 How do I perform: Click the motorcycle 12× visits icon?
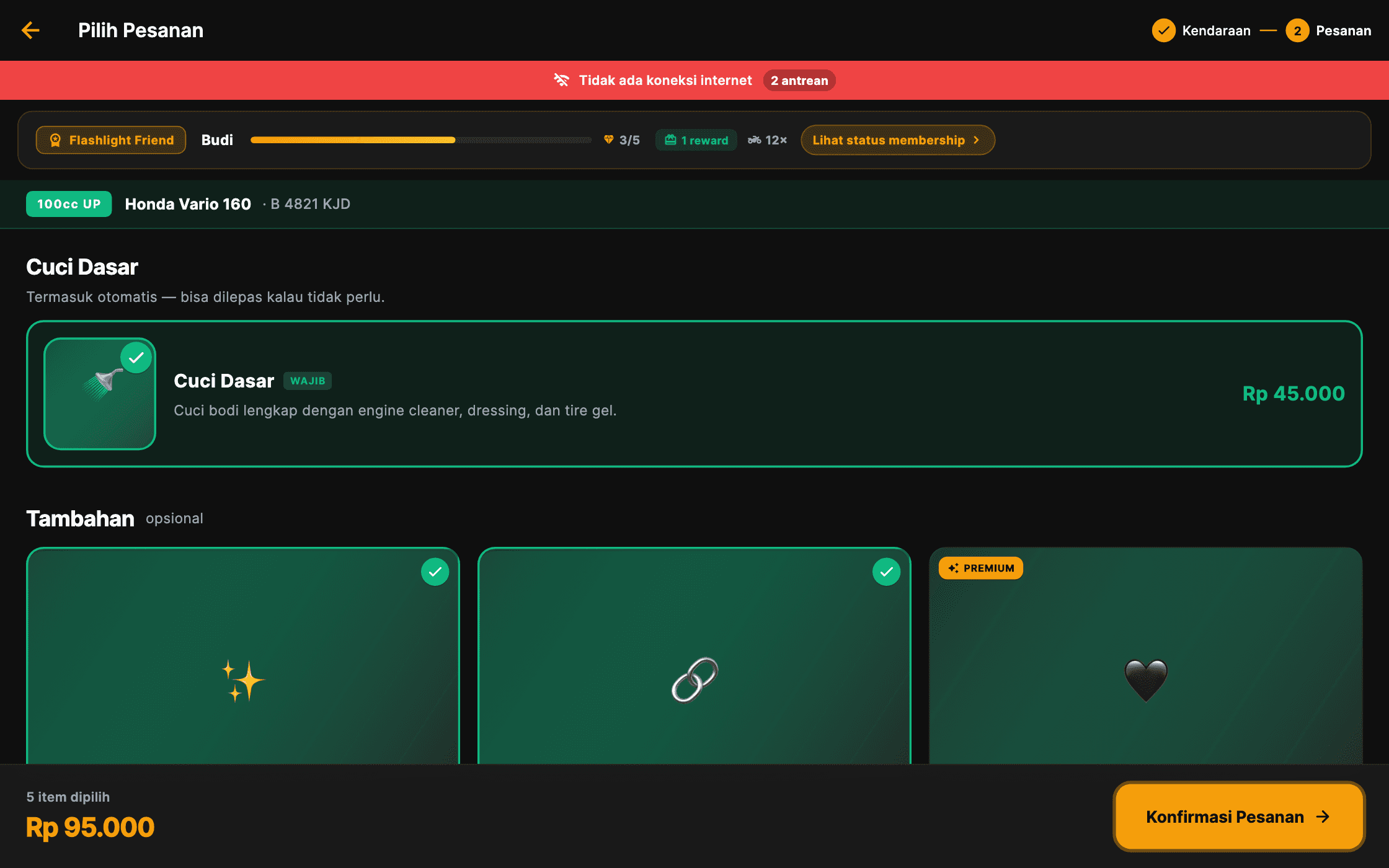pyautogui.click(x=754, y=140)
